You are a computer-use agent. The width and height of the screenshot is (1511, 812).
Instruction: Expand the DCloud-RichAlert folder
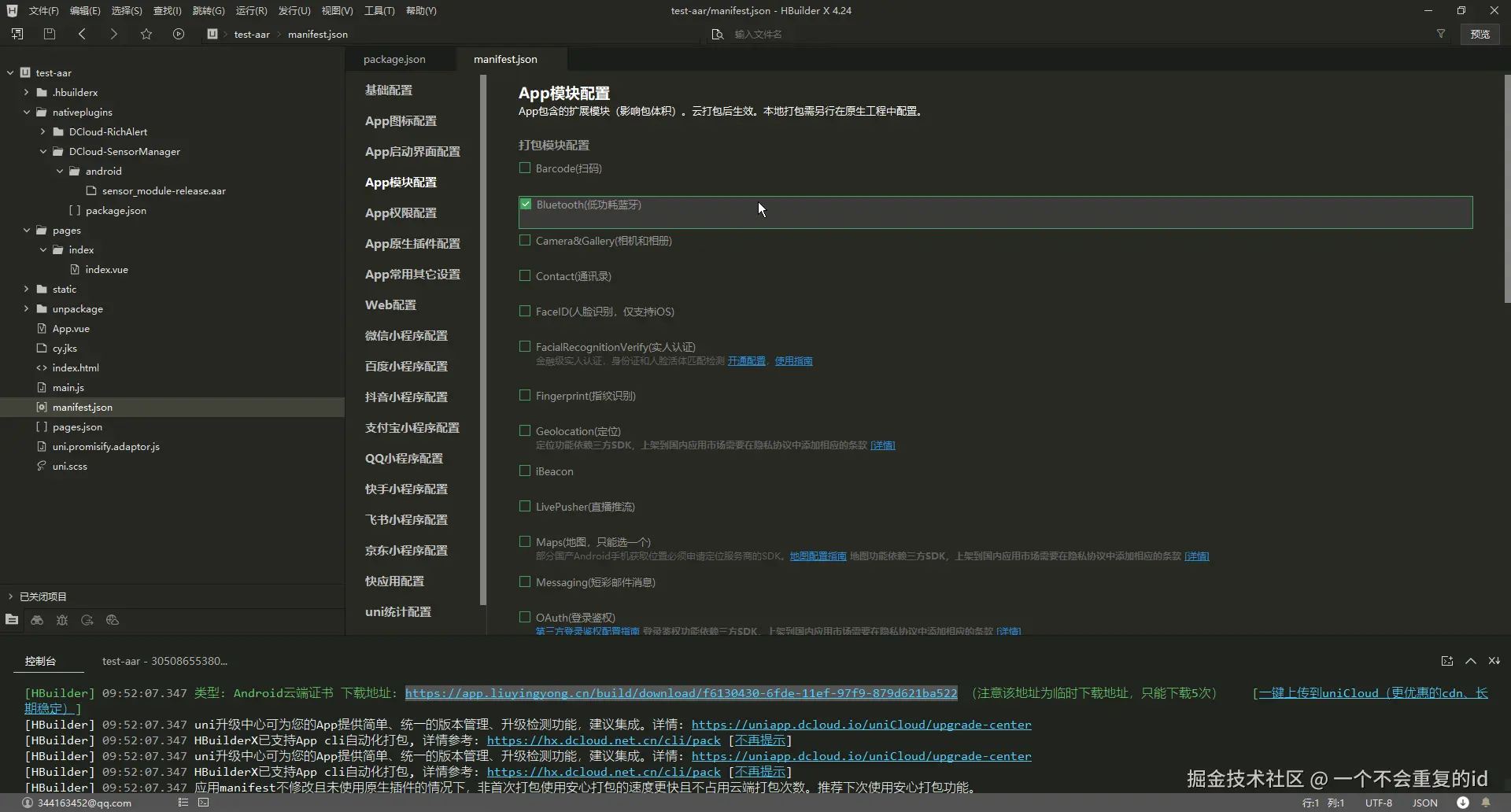click(x=42, y=131)
